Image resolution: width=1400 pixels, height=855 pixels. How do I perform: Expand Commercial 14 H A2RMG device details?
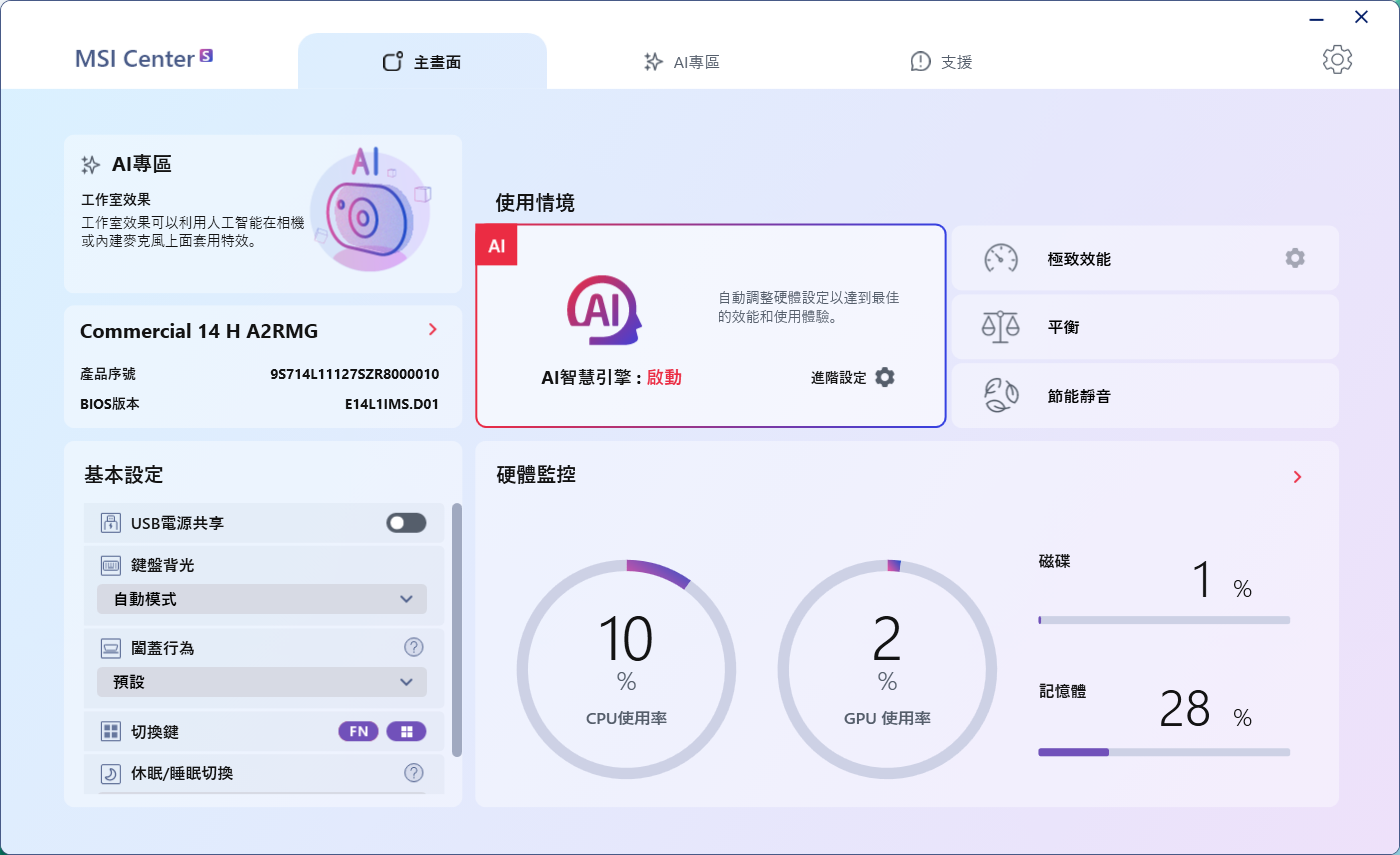click(x=432, y=330)
